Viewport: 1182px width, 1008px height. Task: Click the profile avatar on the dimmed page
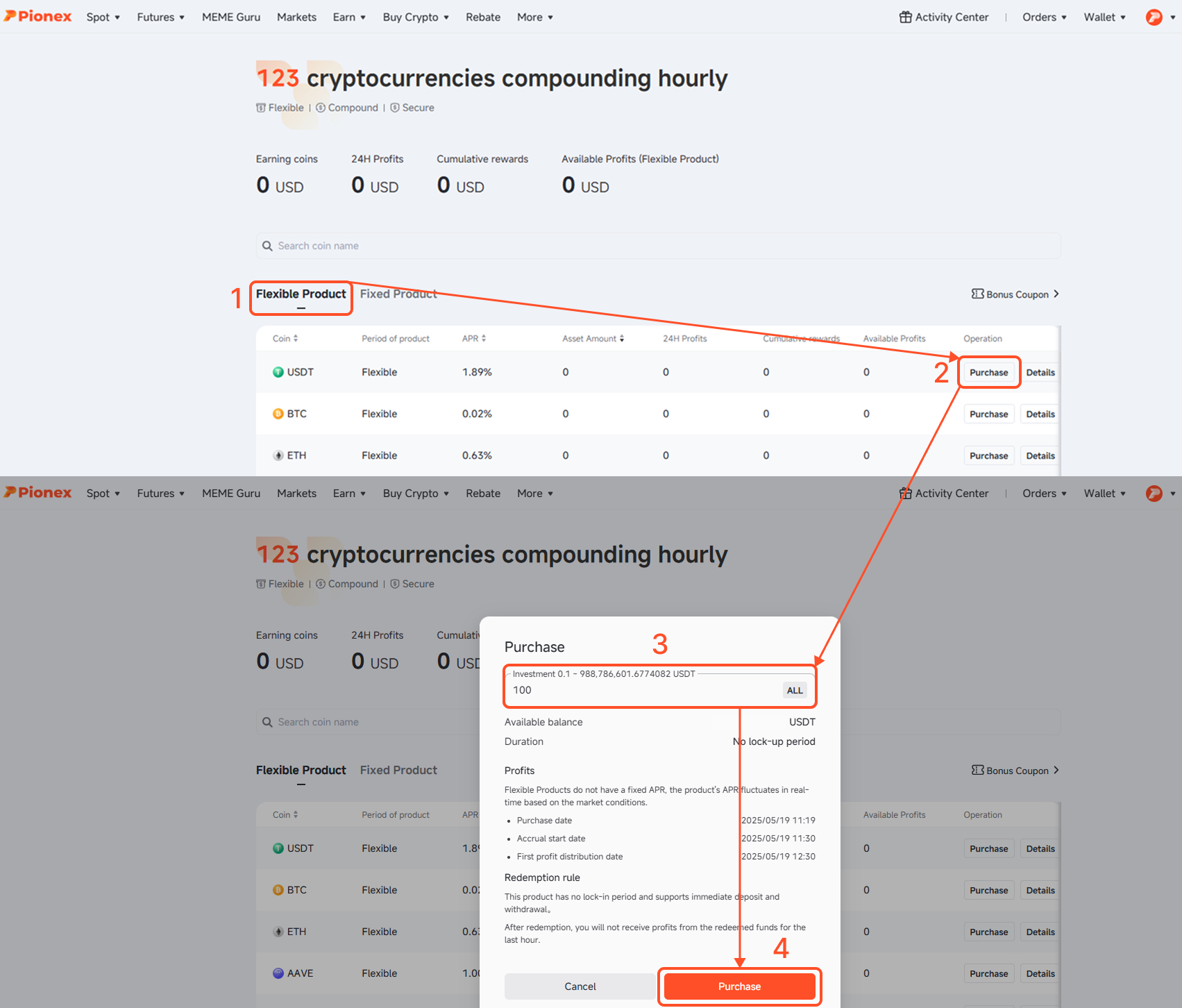coord(1154,494)
